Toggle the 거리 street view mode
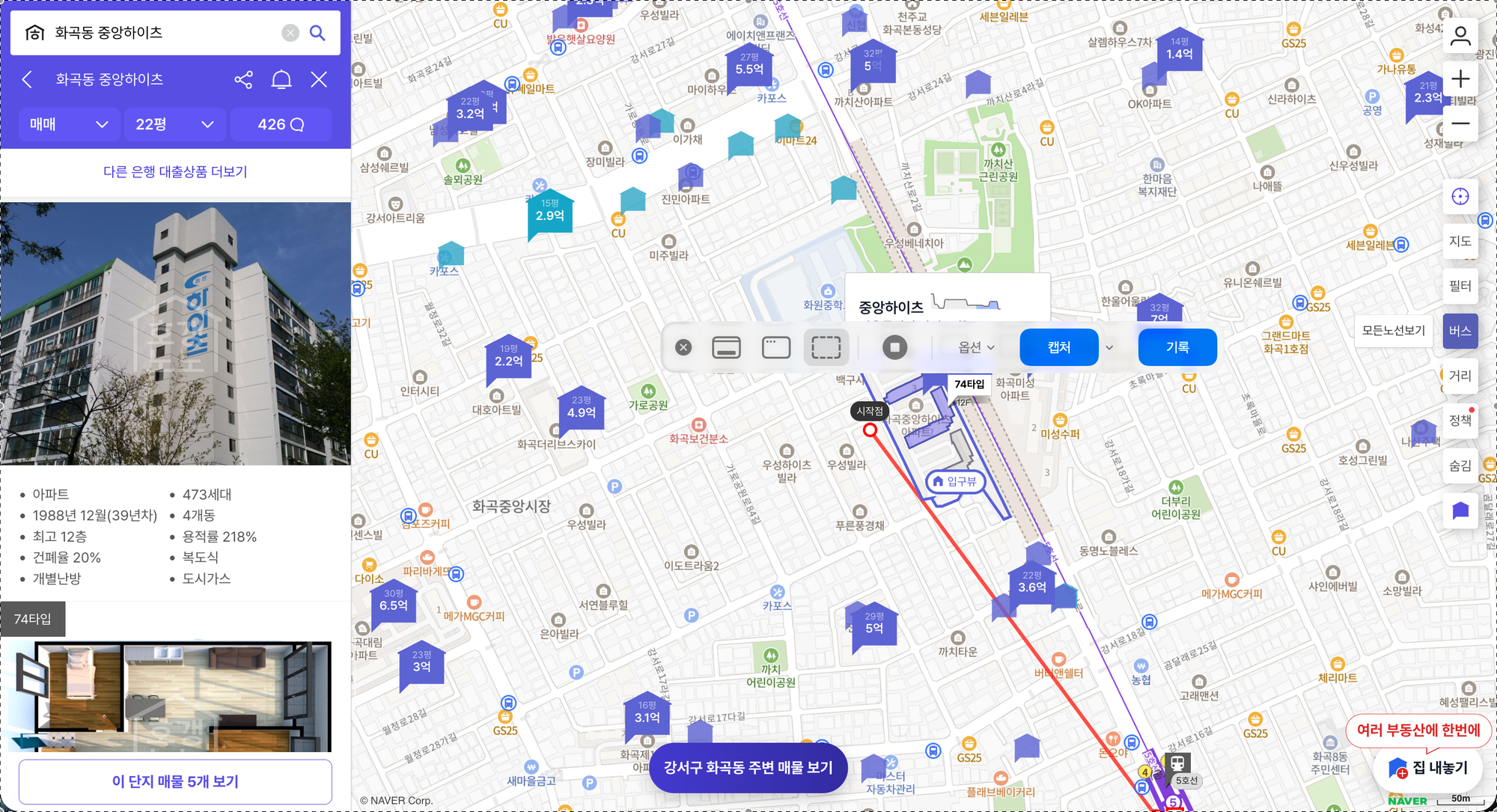Screen dimensions: 1497x812 (x=1460, y=376)
